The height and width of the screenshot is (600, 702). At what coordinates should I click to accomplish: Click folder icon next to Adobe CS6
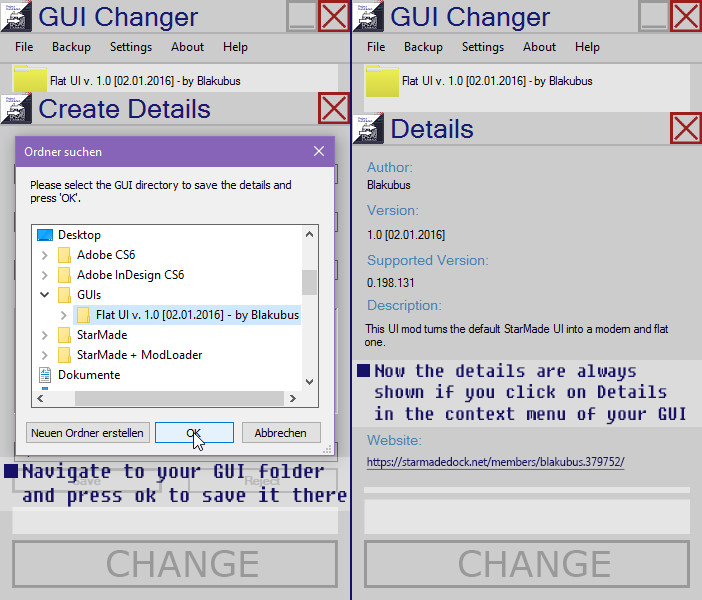pyautogui.click(x=64, y=255)
